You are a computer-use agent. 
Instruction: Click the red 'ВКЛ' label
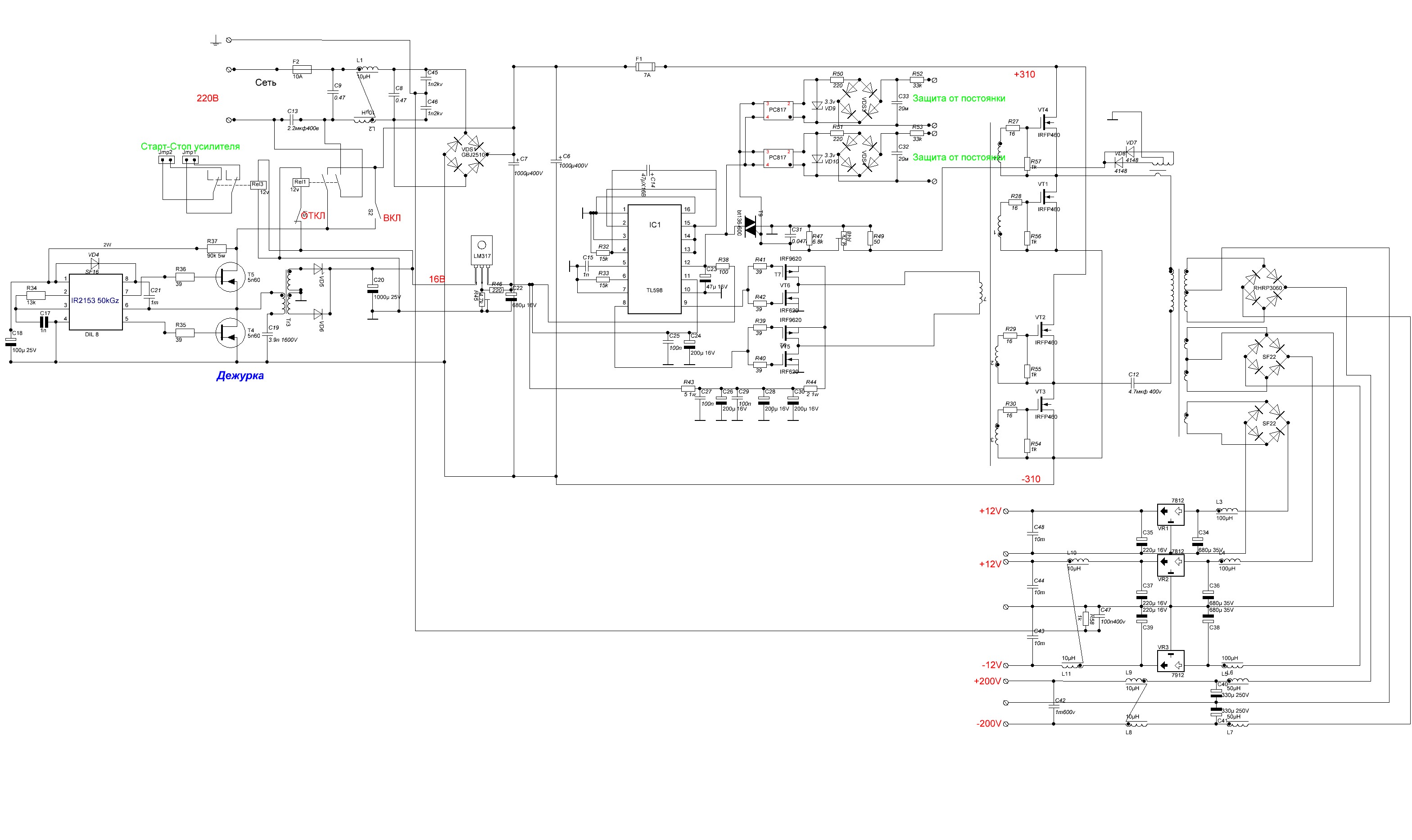(x=392, y=218)
